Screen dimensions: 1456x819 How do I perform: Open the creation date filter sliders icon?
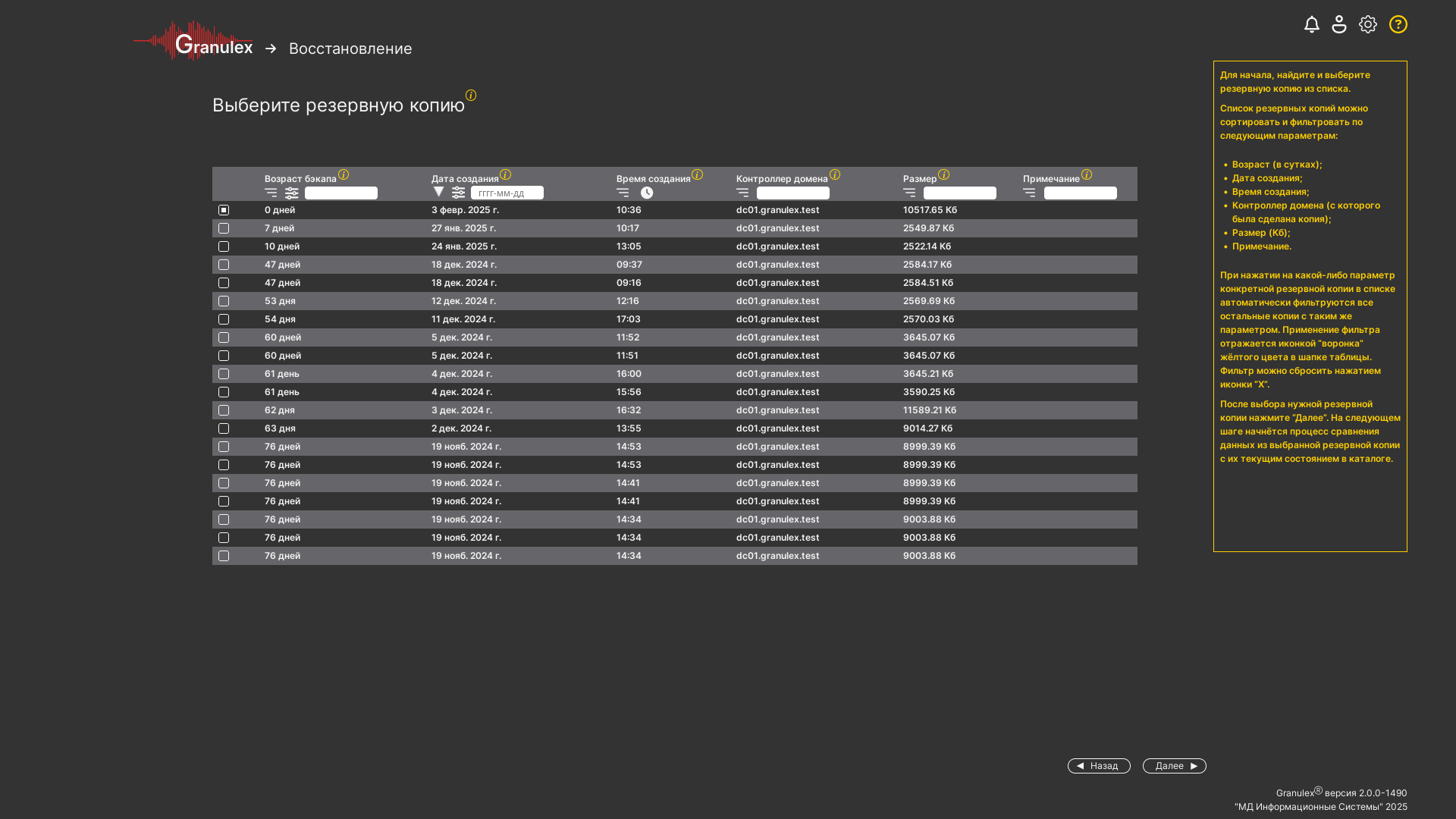click(x=459, y=193)
